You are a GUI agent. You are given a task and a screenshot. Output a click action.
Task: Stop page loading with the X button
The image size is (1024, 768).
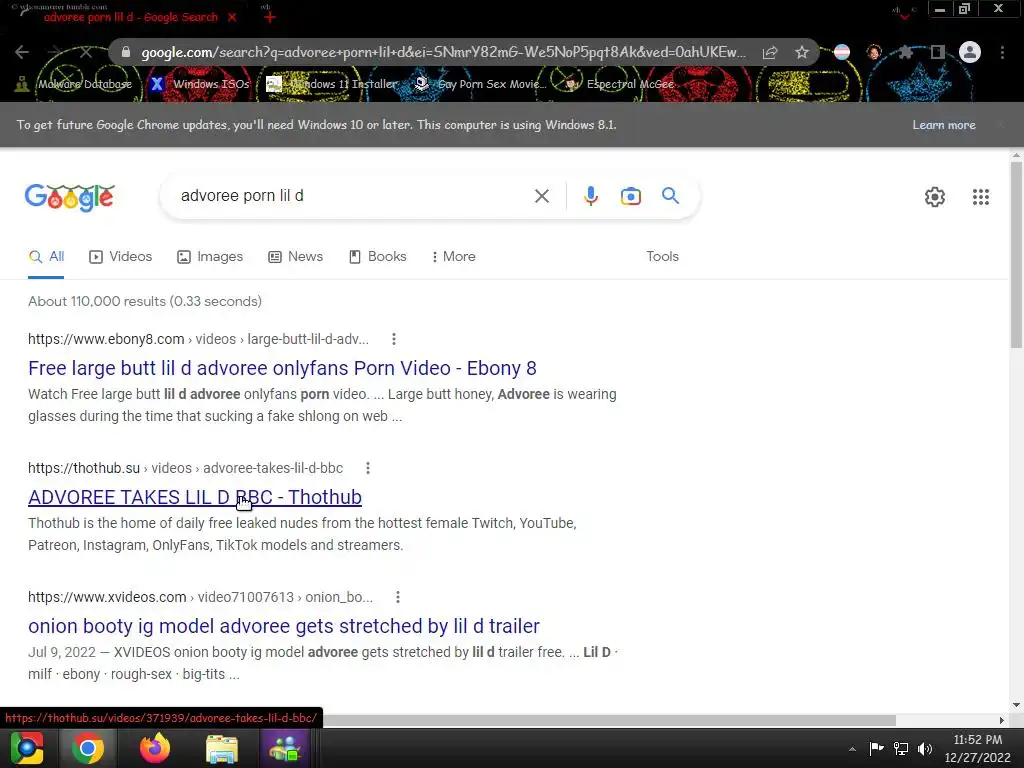pos(86,52)
